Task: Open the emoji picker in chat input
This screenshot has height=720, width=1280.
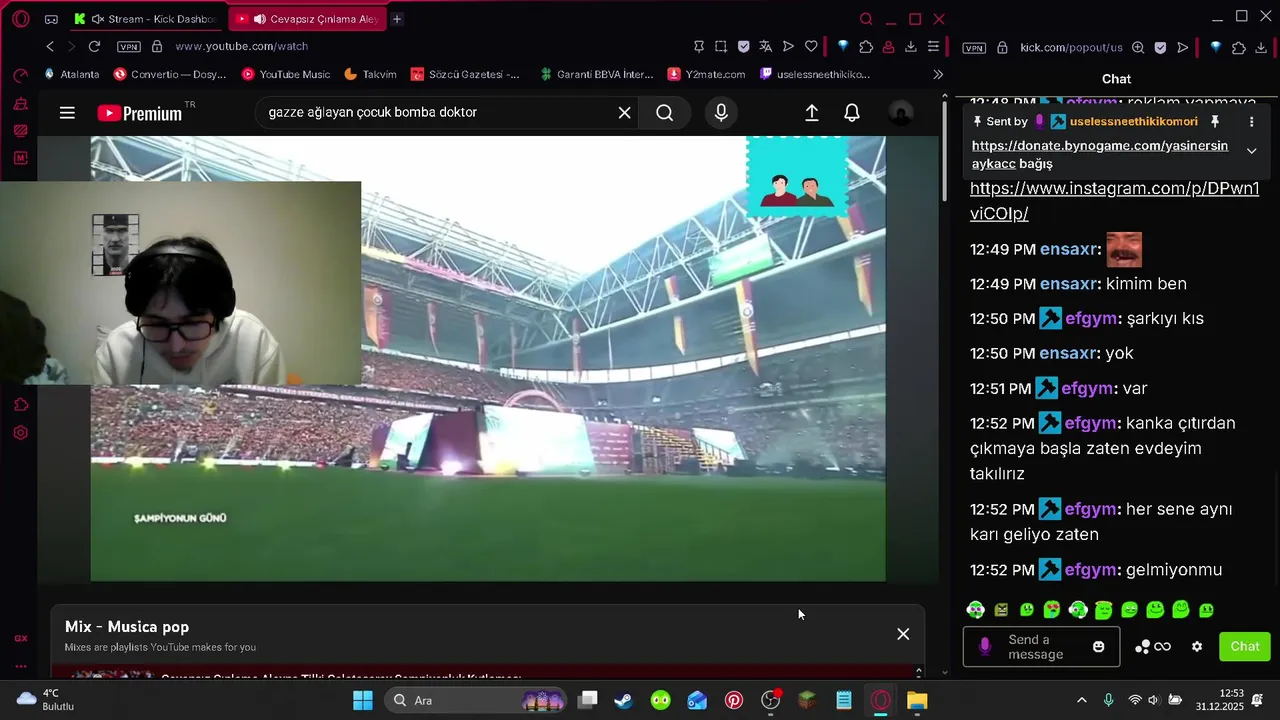Action: 1099,647
